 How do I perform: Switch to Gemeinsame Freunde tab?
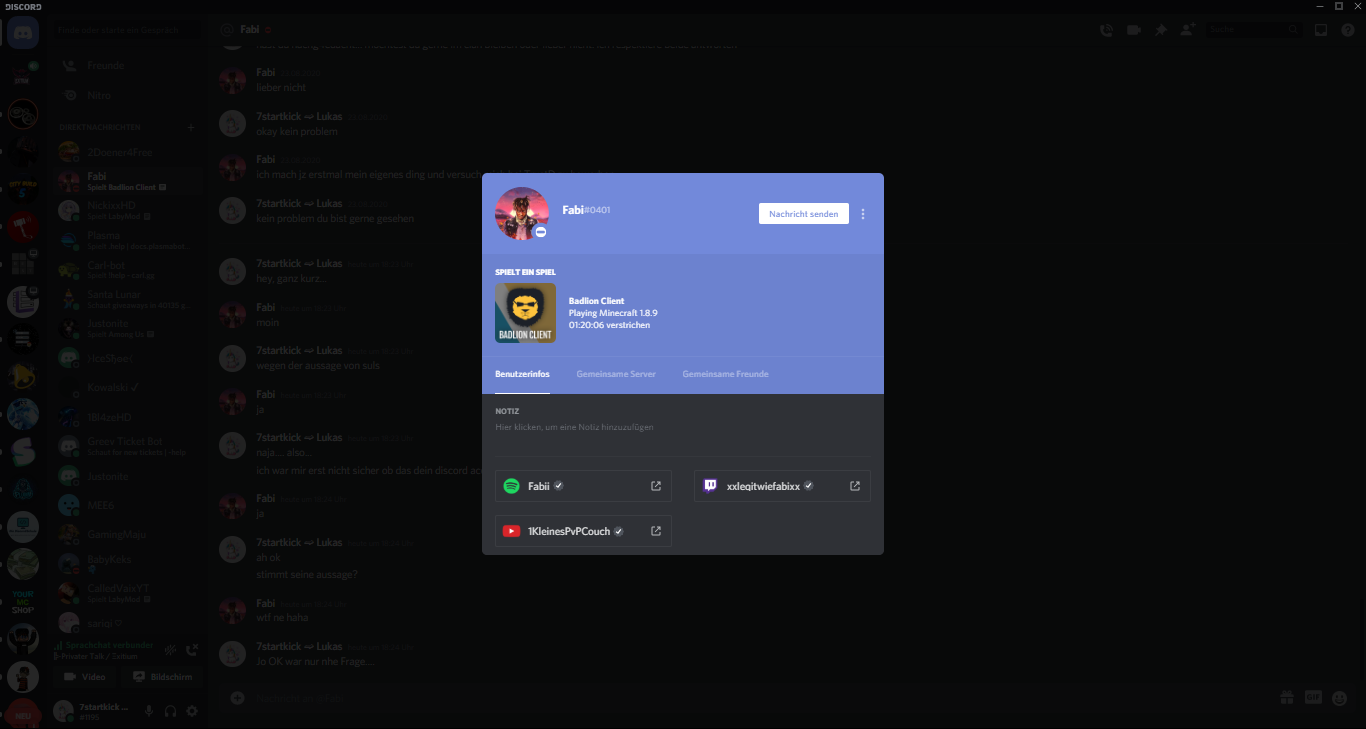click(x=726, y=374)
